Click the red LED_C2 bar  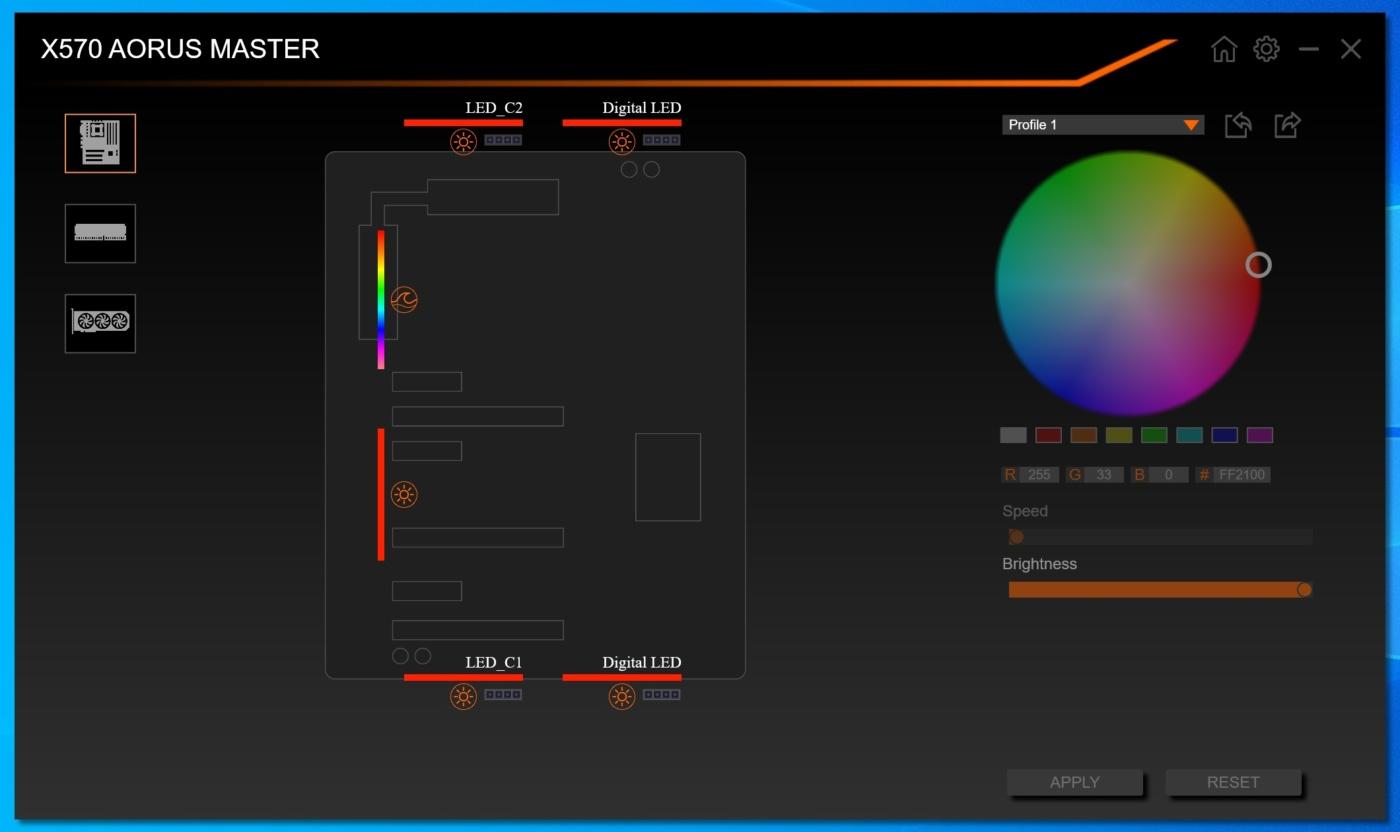(463, 123)
